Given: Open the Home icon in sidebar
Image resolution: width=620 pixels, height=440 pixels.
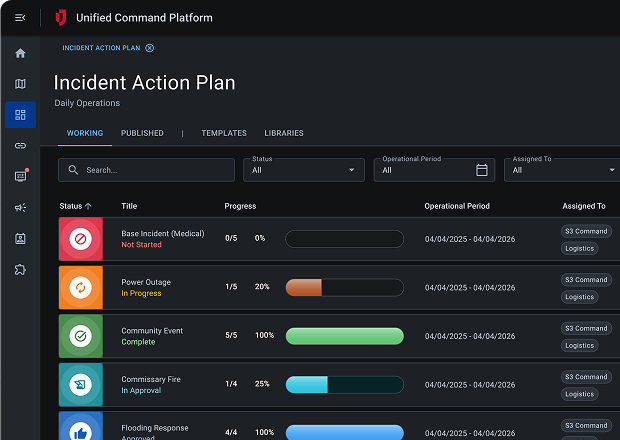Looking at the screenshot, I should tap(20, 53).
